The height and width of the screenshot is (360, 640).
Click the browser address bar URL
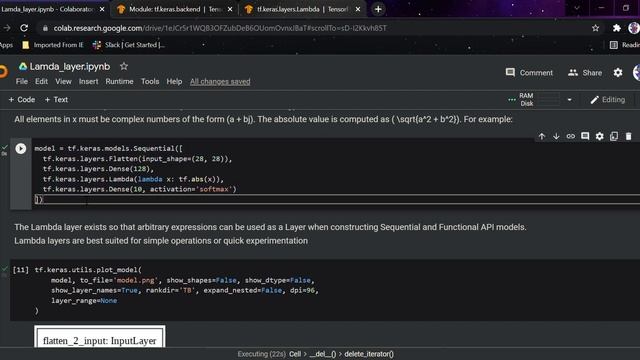220,28
